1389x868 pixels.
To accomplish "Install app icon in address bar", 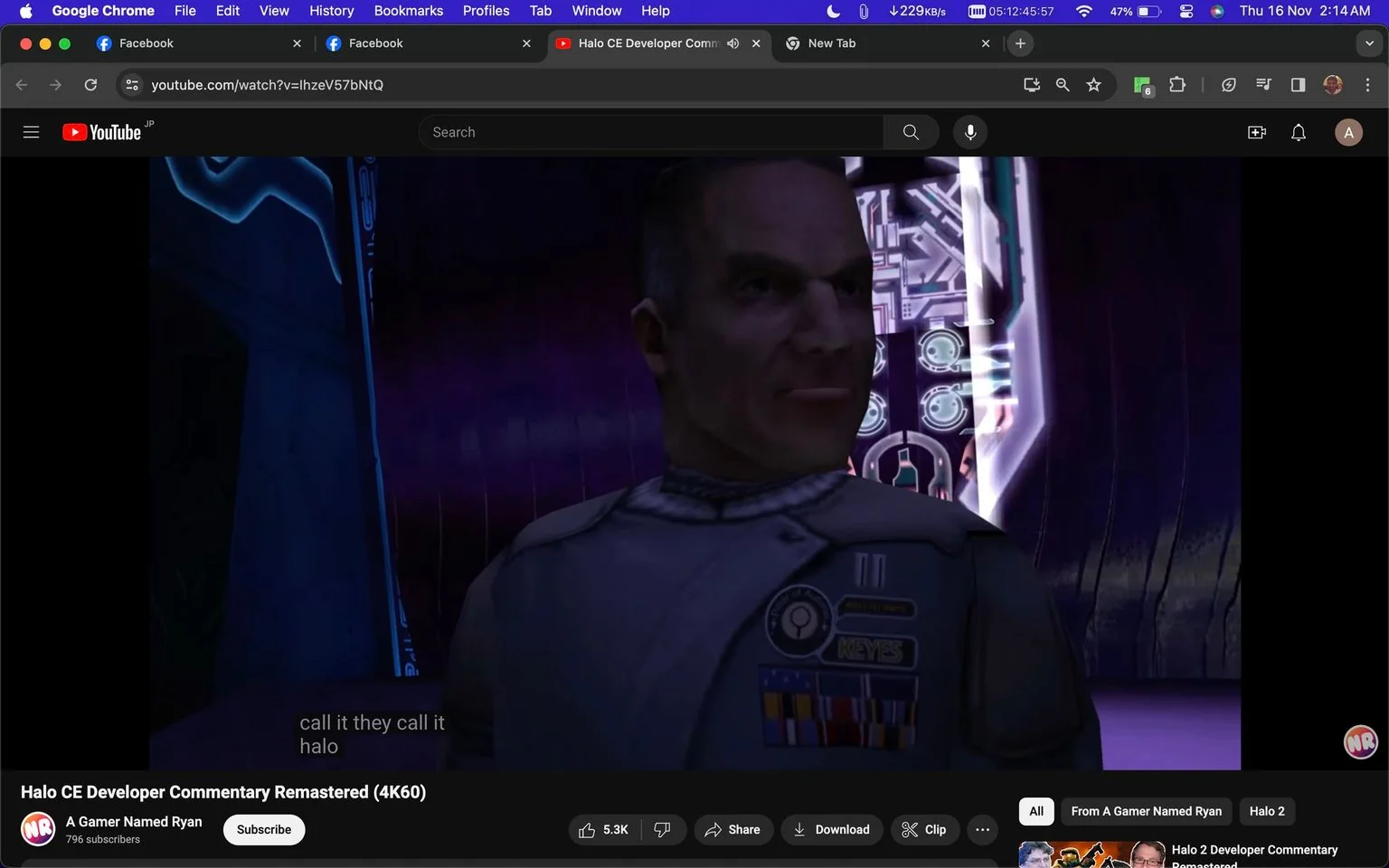I will (x=1031, y=85).
